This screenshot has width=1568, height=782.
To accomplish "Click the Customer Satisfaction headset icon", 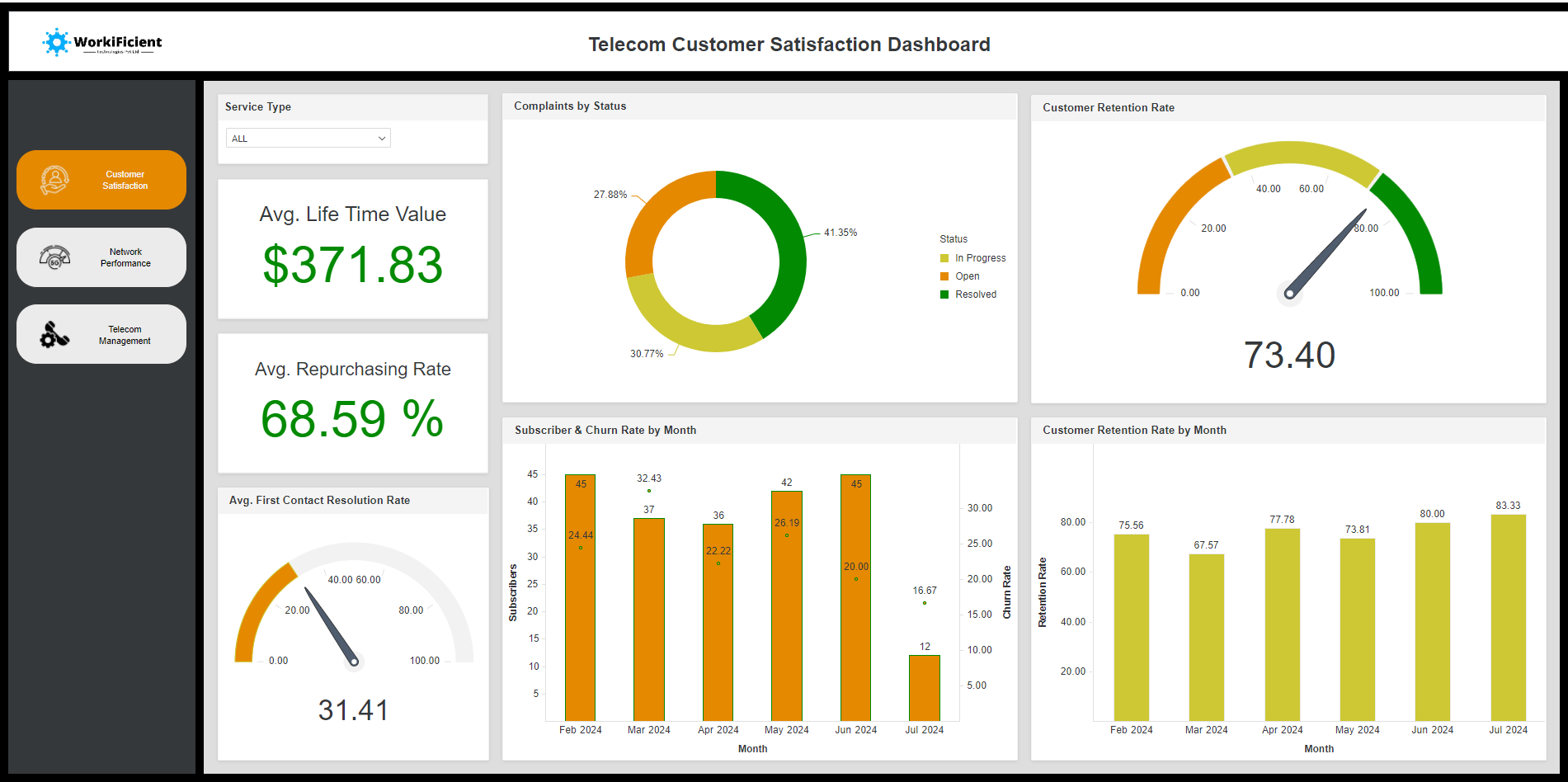I will pyautogui.click(x=54, y=180).
